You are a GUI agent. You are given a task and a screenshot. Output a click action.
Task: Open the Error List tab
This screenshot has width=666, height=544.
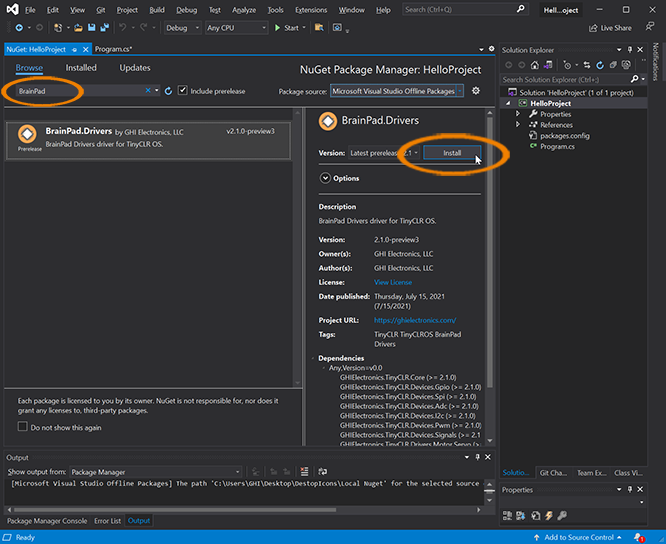[x=107, y=521]
